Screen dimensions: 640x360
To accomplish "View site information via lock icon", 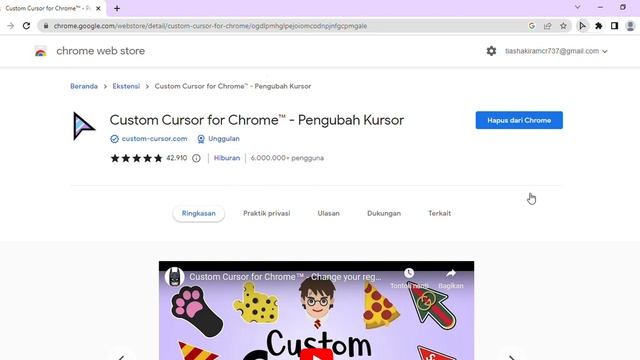I will [x=46, y=26].
